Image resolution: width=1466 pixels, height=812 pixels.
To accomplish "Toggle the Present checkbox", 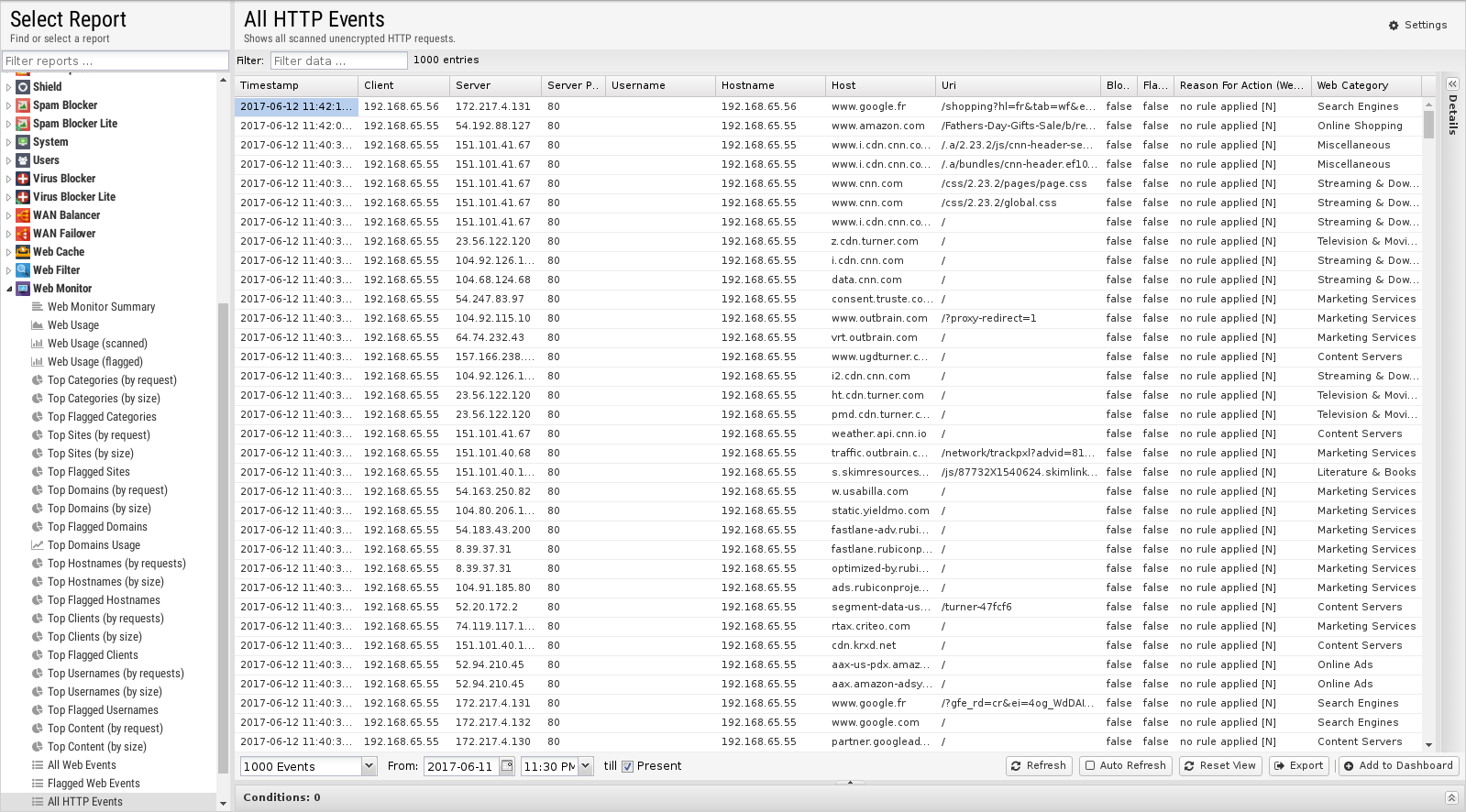I will 628,767.
